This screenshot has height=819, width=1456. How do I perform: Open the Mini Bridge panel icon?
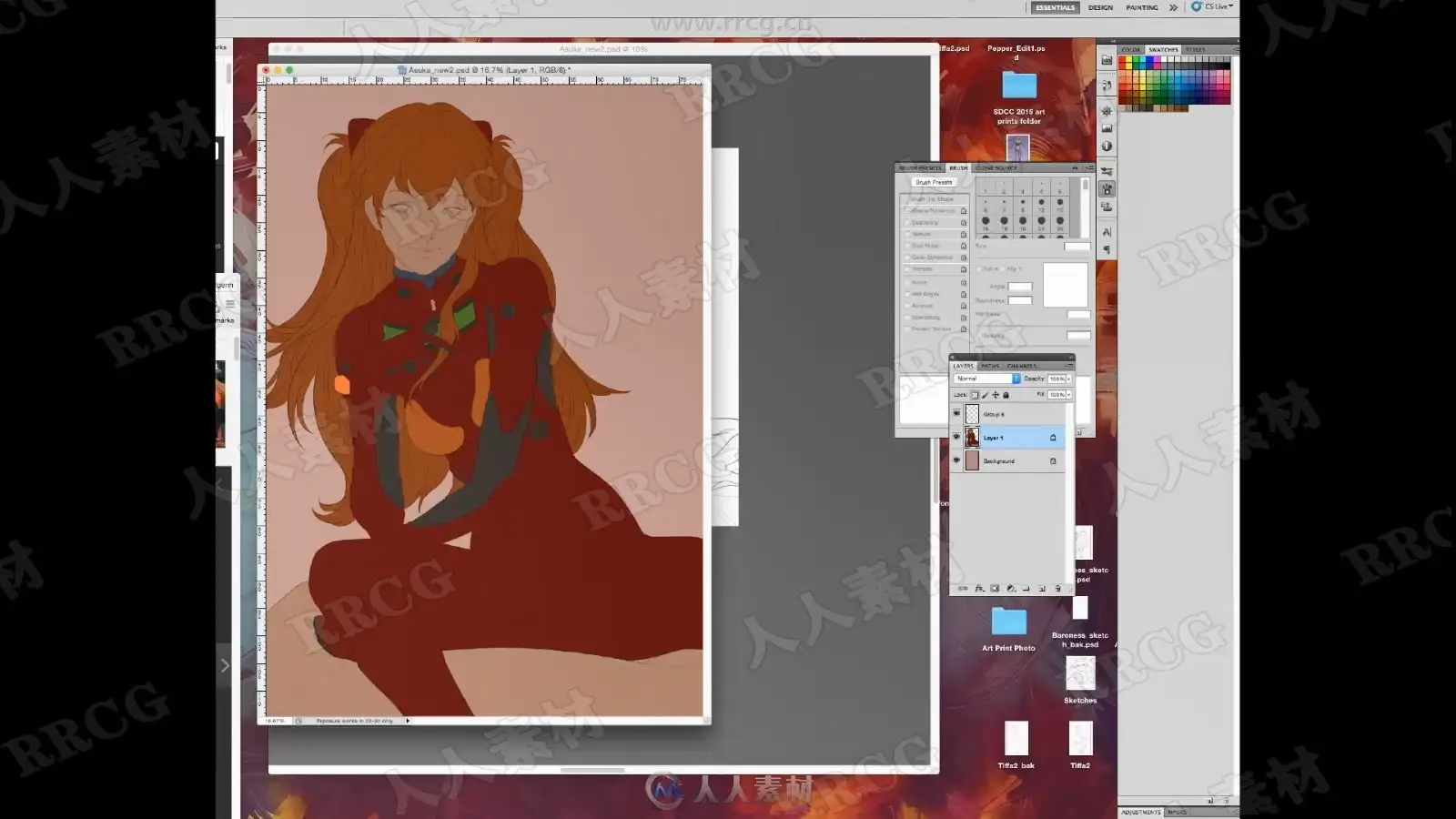(x=1107, y=60)
